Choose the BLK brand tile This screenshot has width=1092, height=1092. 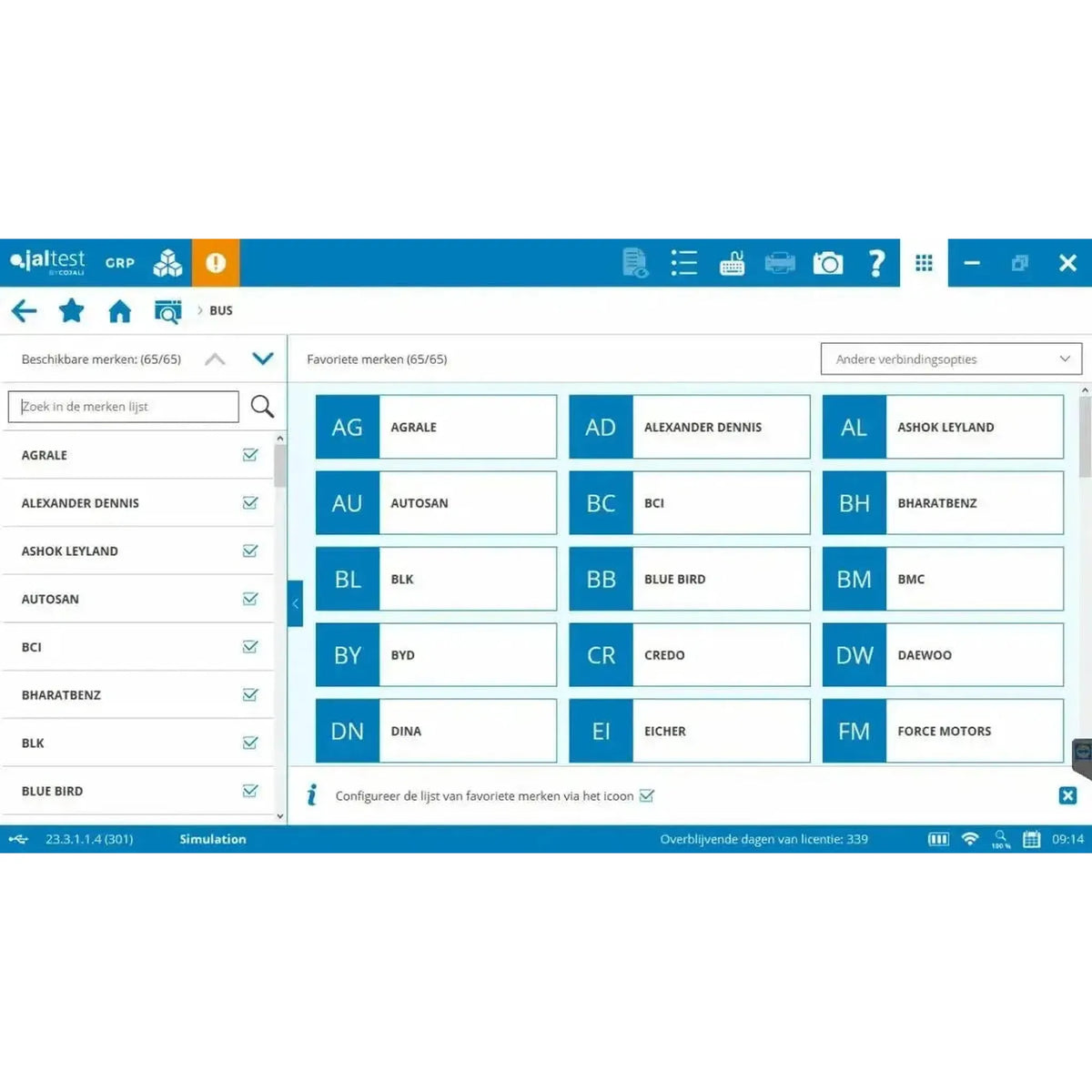coord(436,579)
